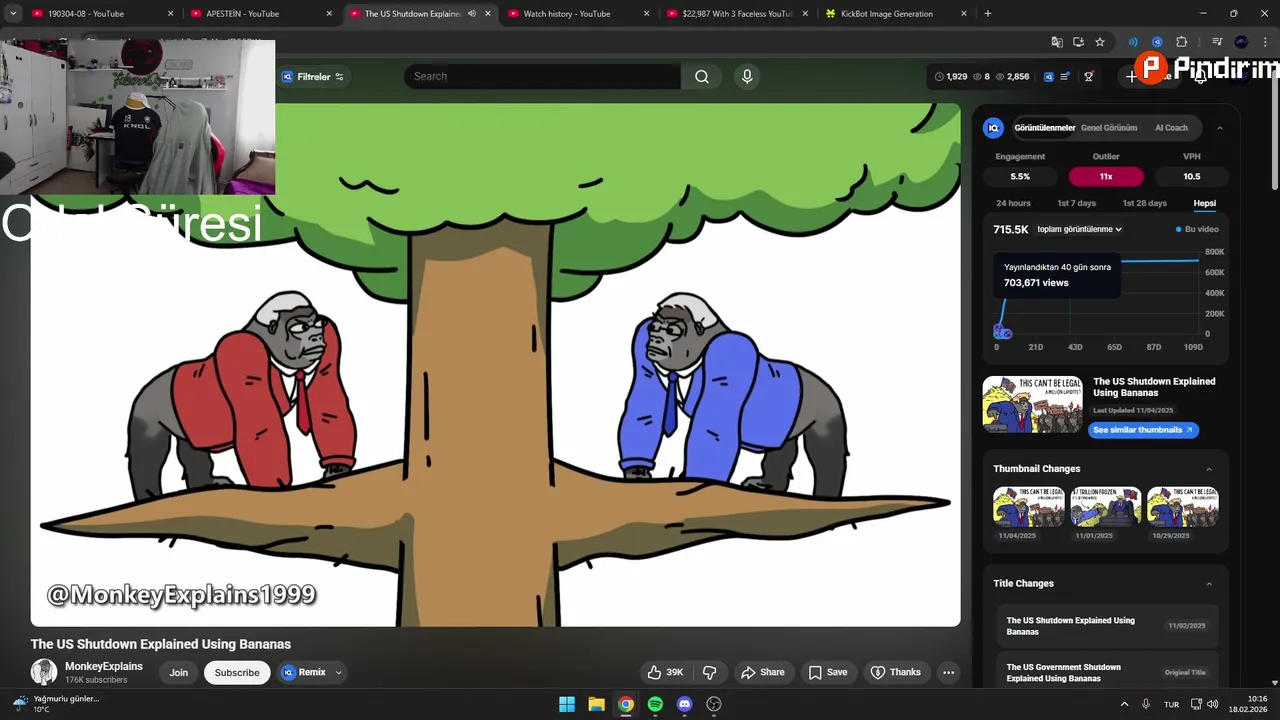
Task: Collapse Title Changes section
Action: (1209, 584)
